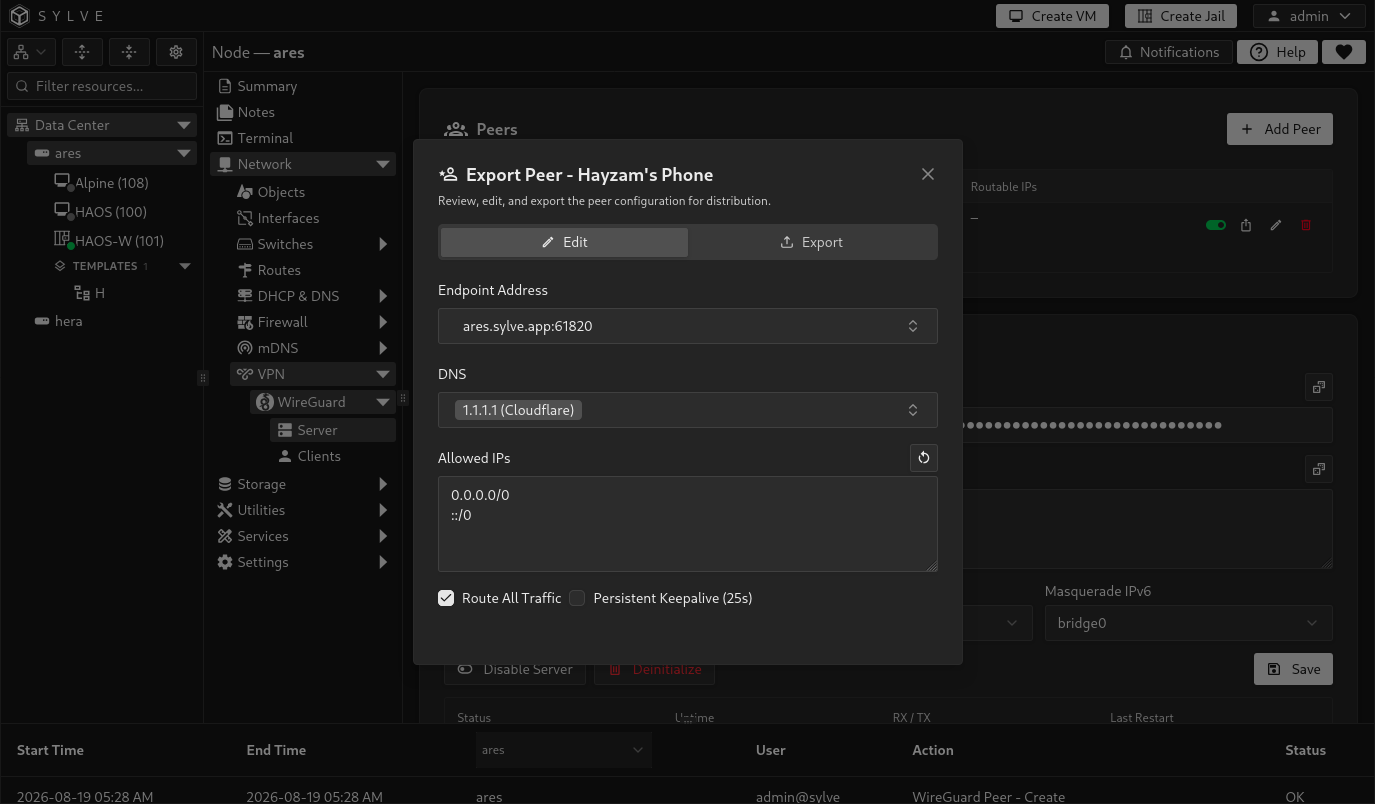
Task: Click the Filter resources search field
Action: (x=102, y=86)
